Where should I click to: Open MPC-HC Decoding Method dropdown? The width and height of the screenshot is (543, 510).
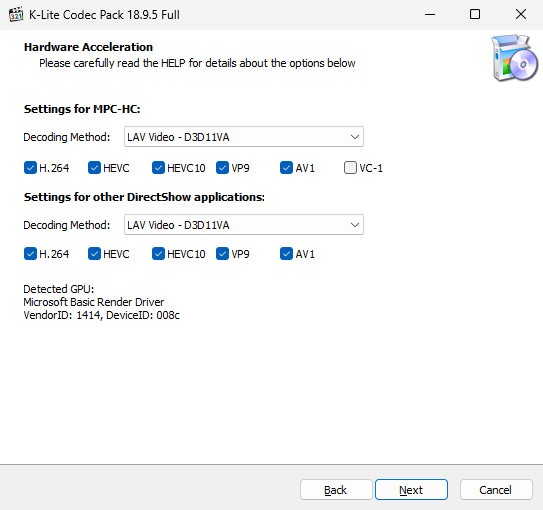pyautogui.click(x=244, y=137)
